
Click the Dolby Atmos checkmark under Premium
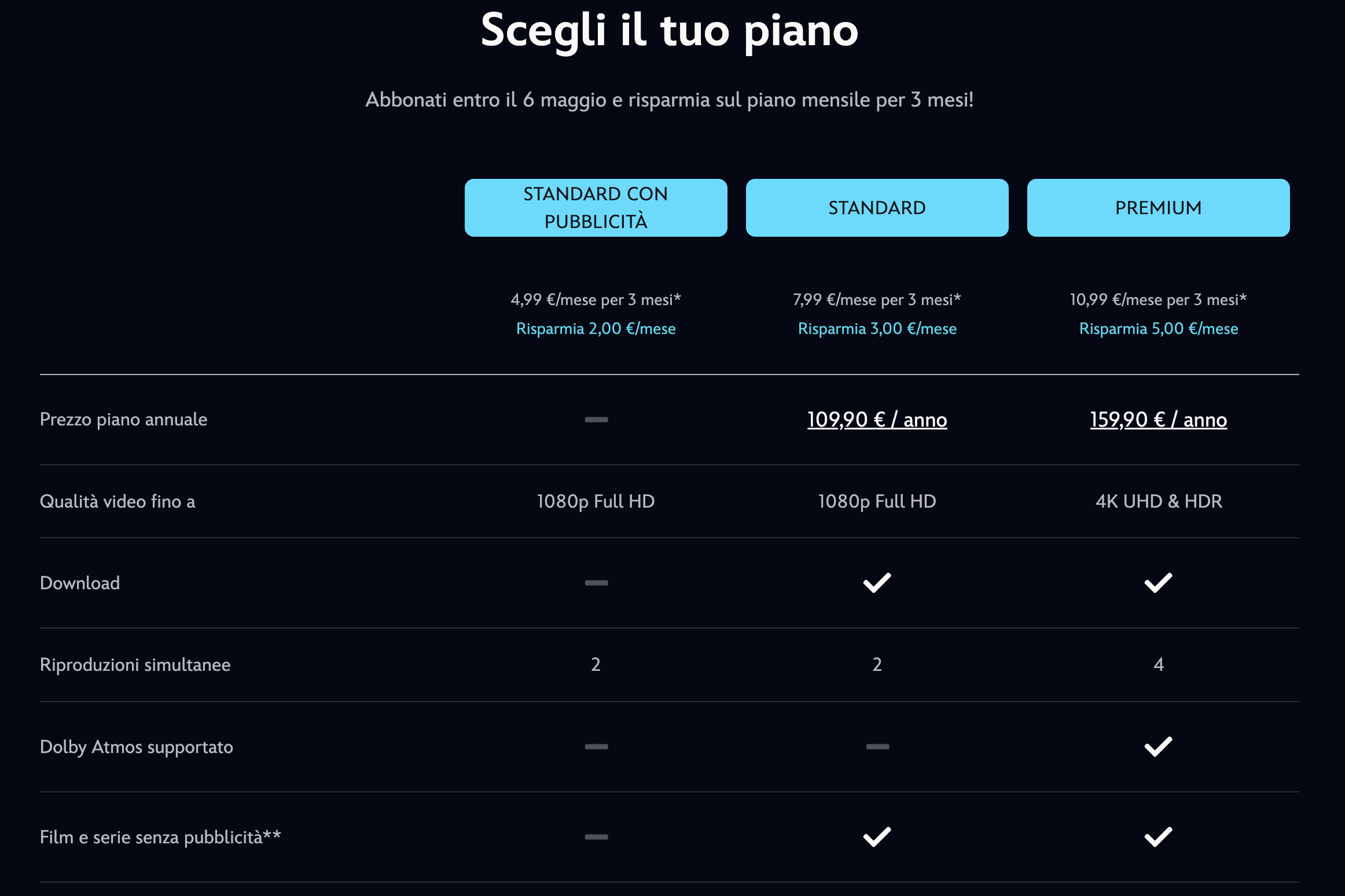pos(1158,747)
